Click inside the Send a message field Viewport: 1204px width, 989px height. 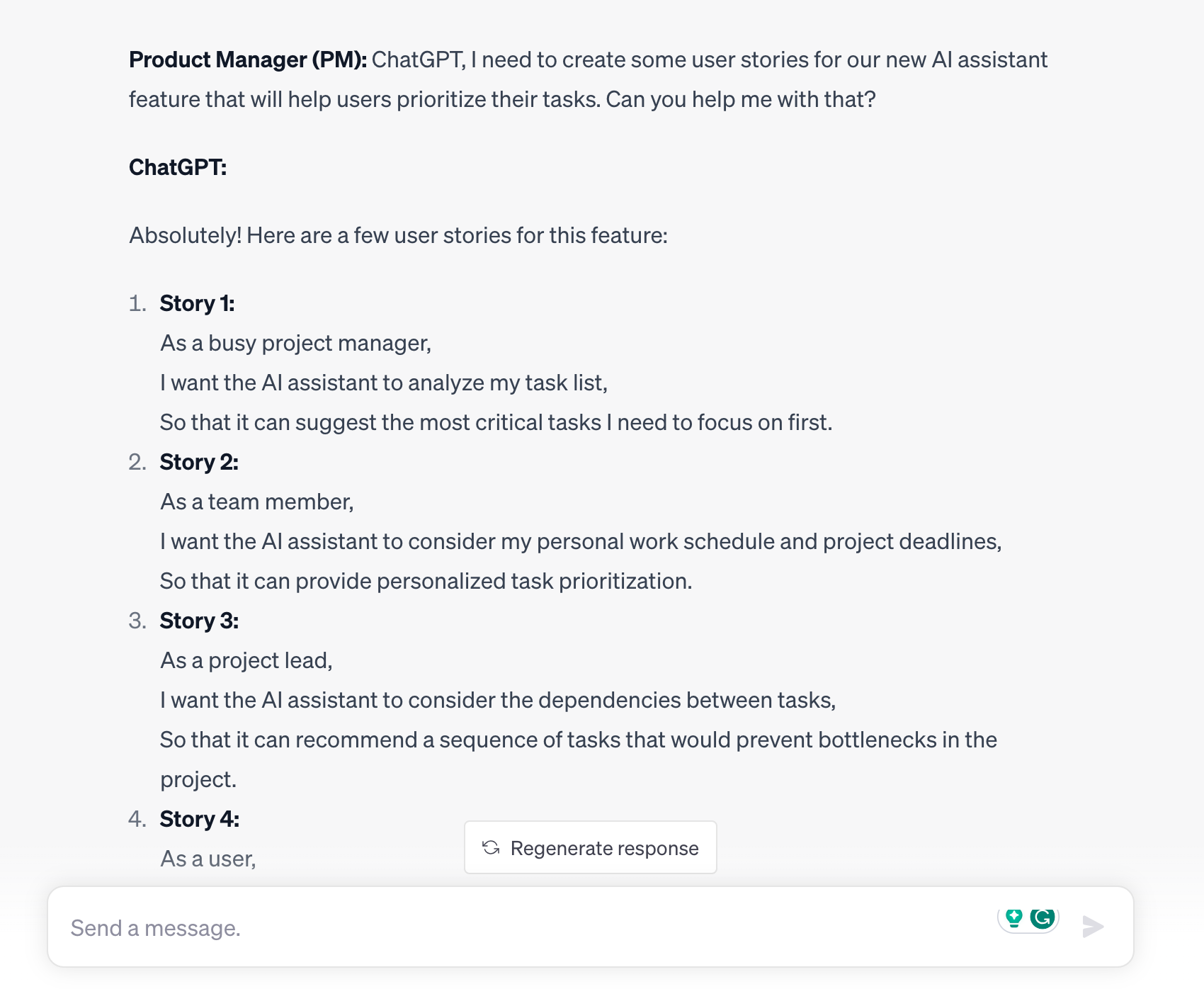[x=283, y=927]
